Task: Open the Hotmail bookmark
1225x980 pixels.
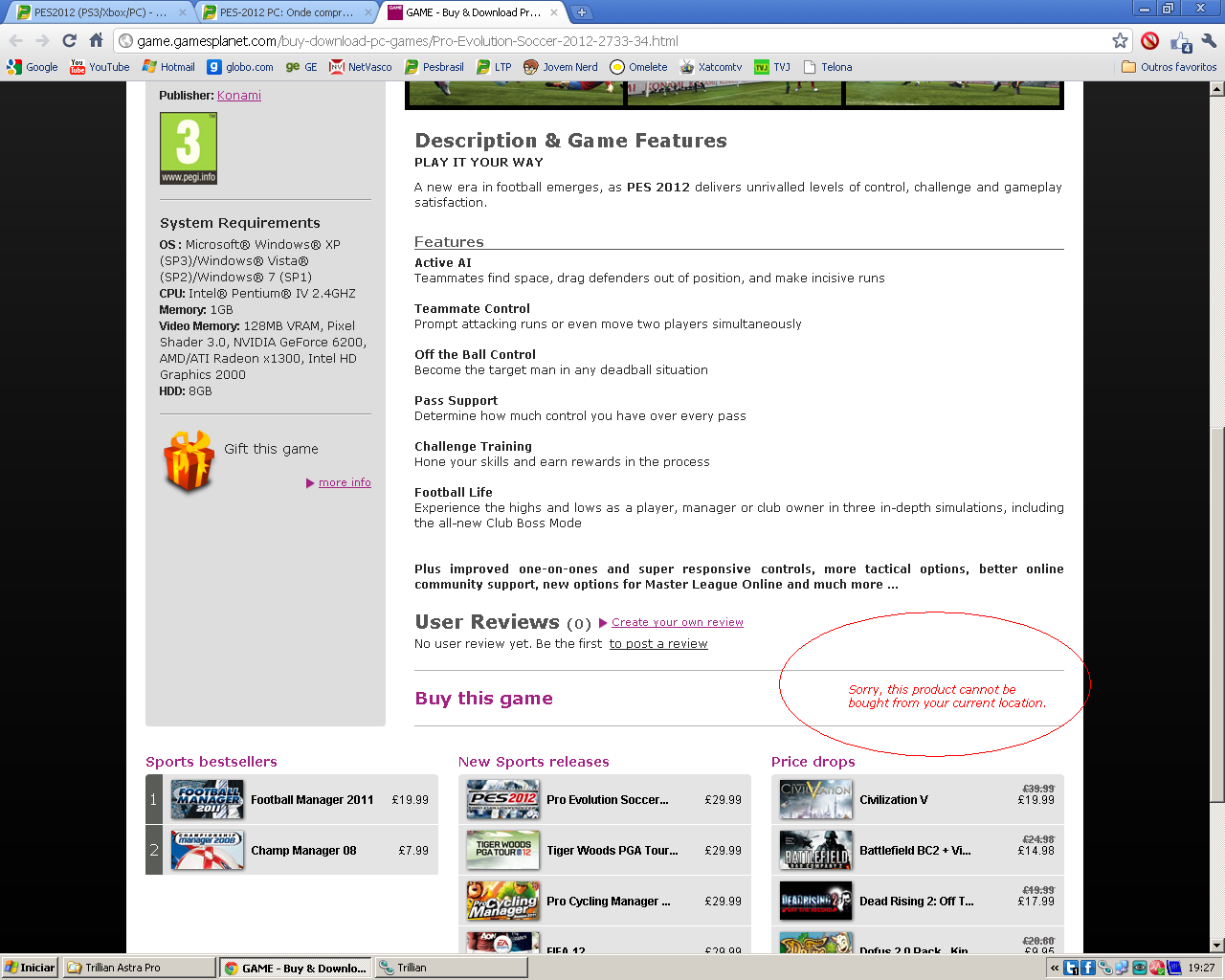Action: pyautogui.click(x=168, y=67)
